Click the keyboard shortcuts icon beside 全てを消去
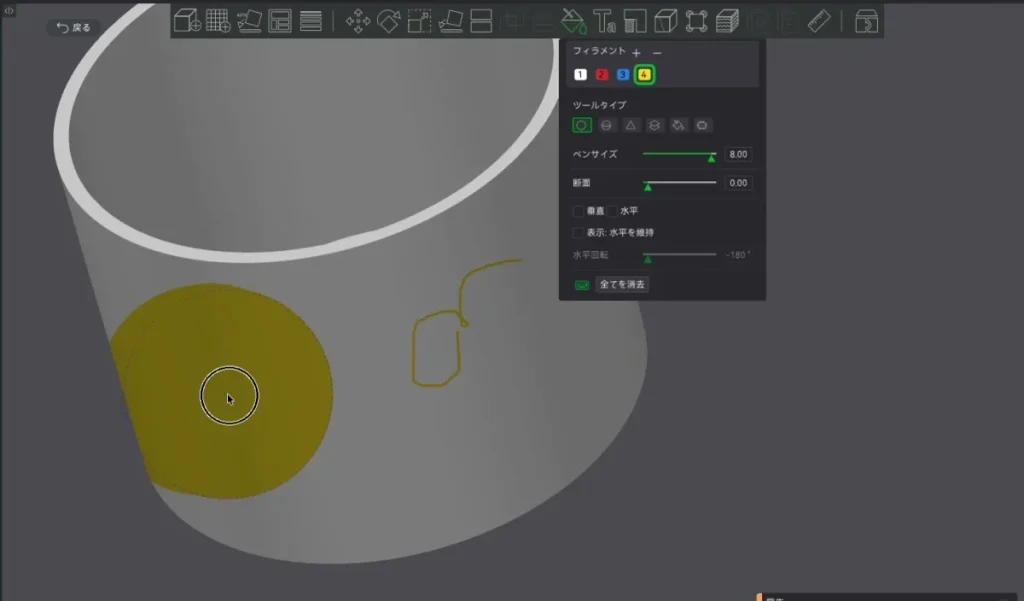 581,285
